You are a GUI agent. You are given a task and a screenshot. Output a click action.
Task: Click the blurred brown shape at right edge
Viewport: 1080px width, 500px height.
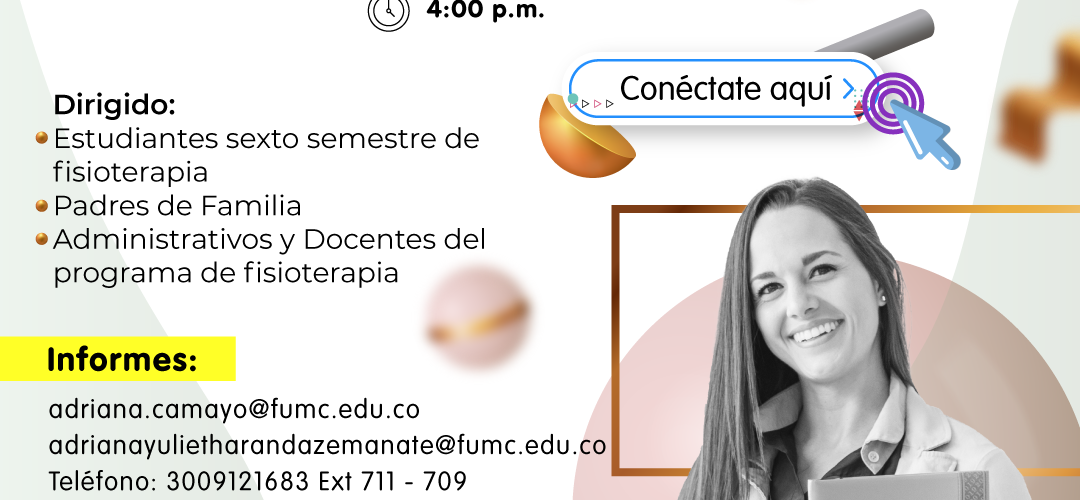[x=1040, y=96]
